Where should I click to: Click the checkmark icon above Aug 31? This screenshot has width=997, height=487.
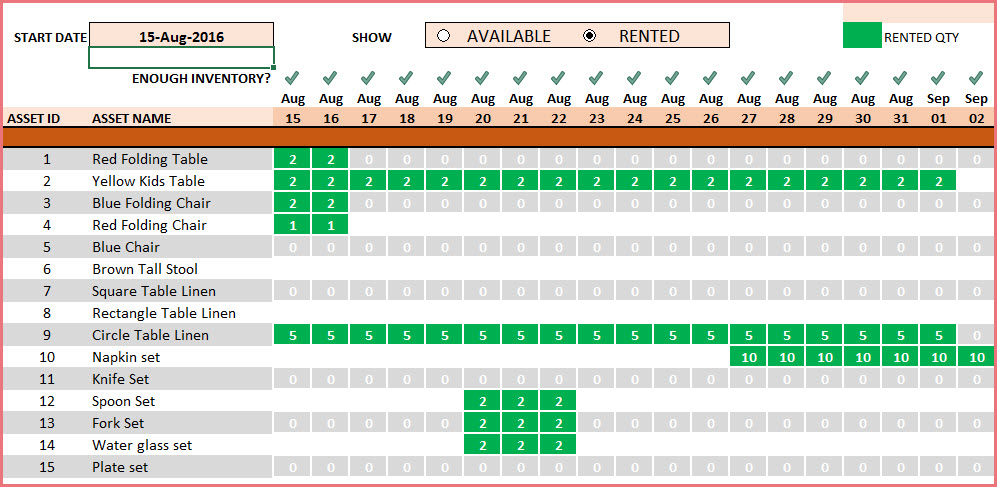click(900, 77)
